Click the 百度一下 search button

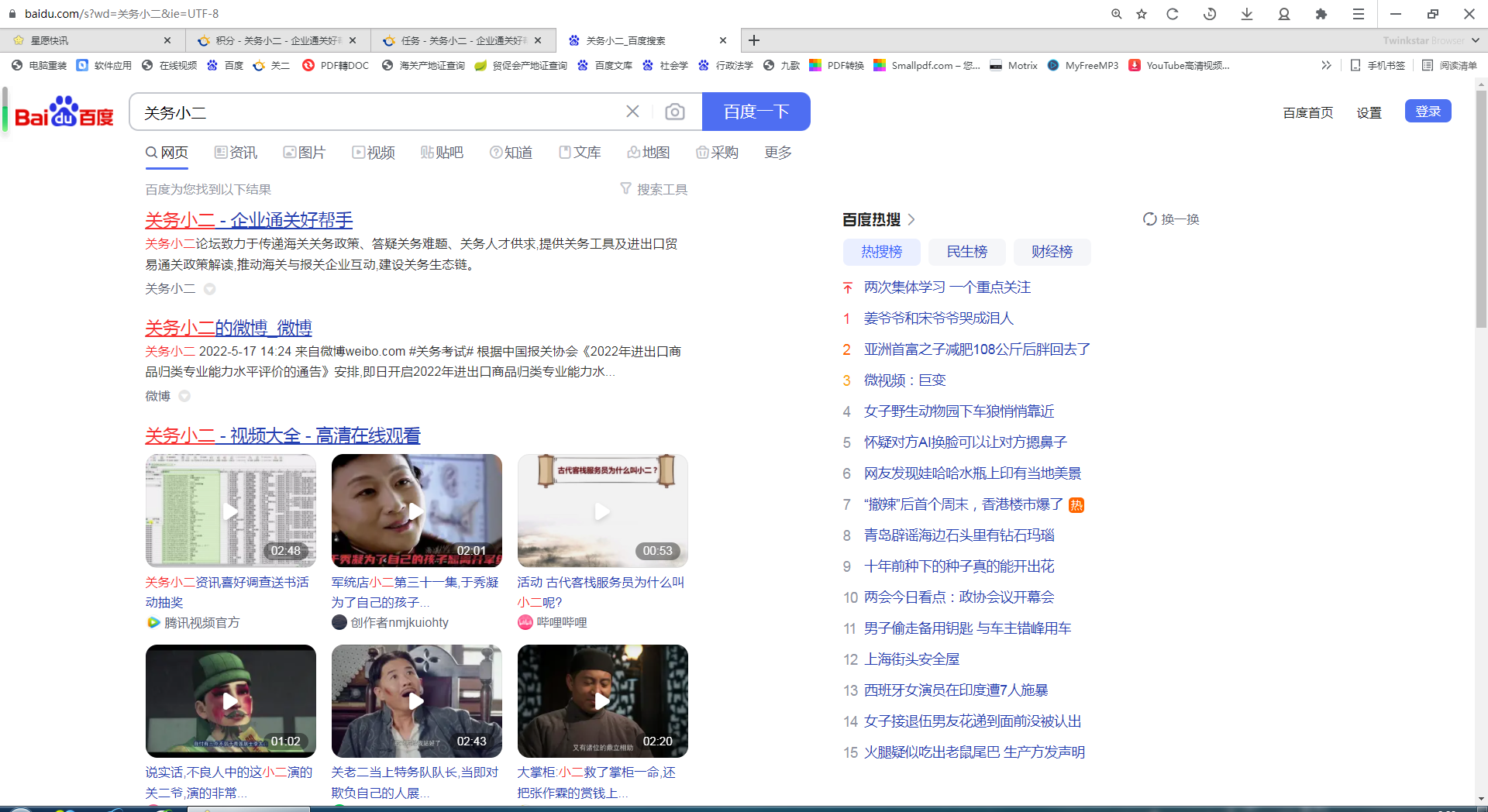pos(756,112)
